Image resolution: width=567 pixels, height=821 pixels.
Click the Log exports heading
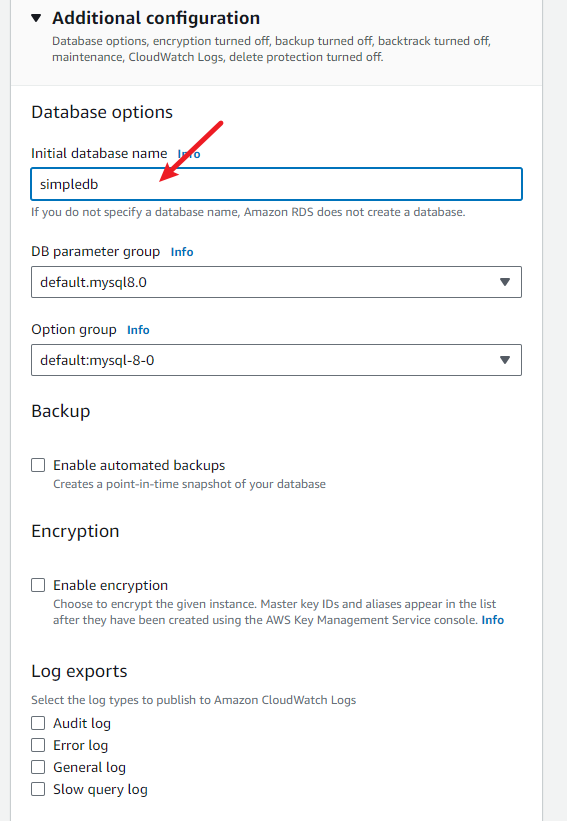pyautogui.click(x=79, y=671)
